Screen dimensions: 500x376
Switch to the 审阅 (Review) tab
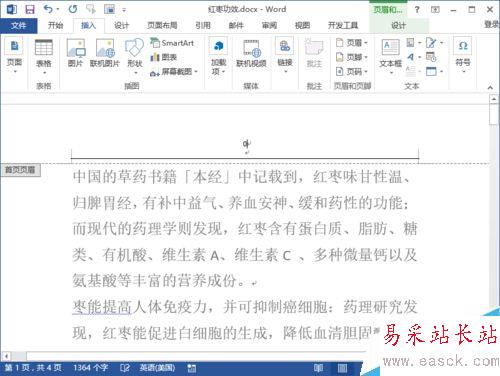(x=269, y=25)
